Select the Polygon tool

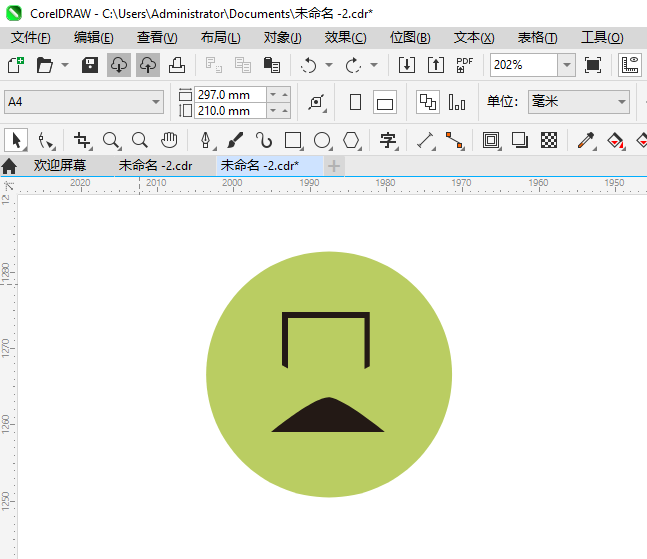[x=351, y=140]
